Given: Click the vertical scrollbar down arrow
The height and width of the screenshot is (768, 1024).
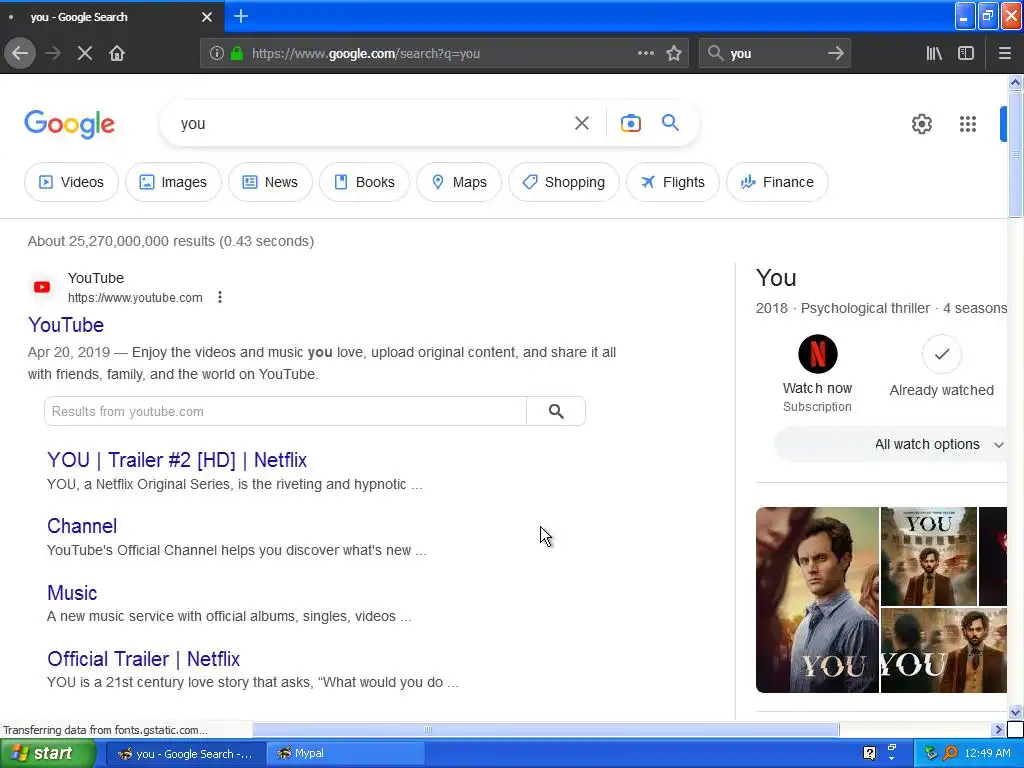Looking at the screenshot, I should 1015,712.
